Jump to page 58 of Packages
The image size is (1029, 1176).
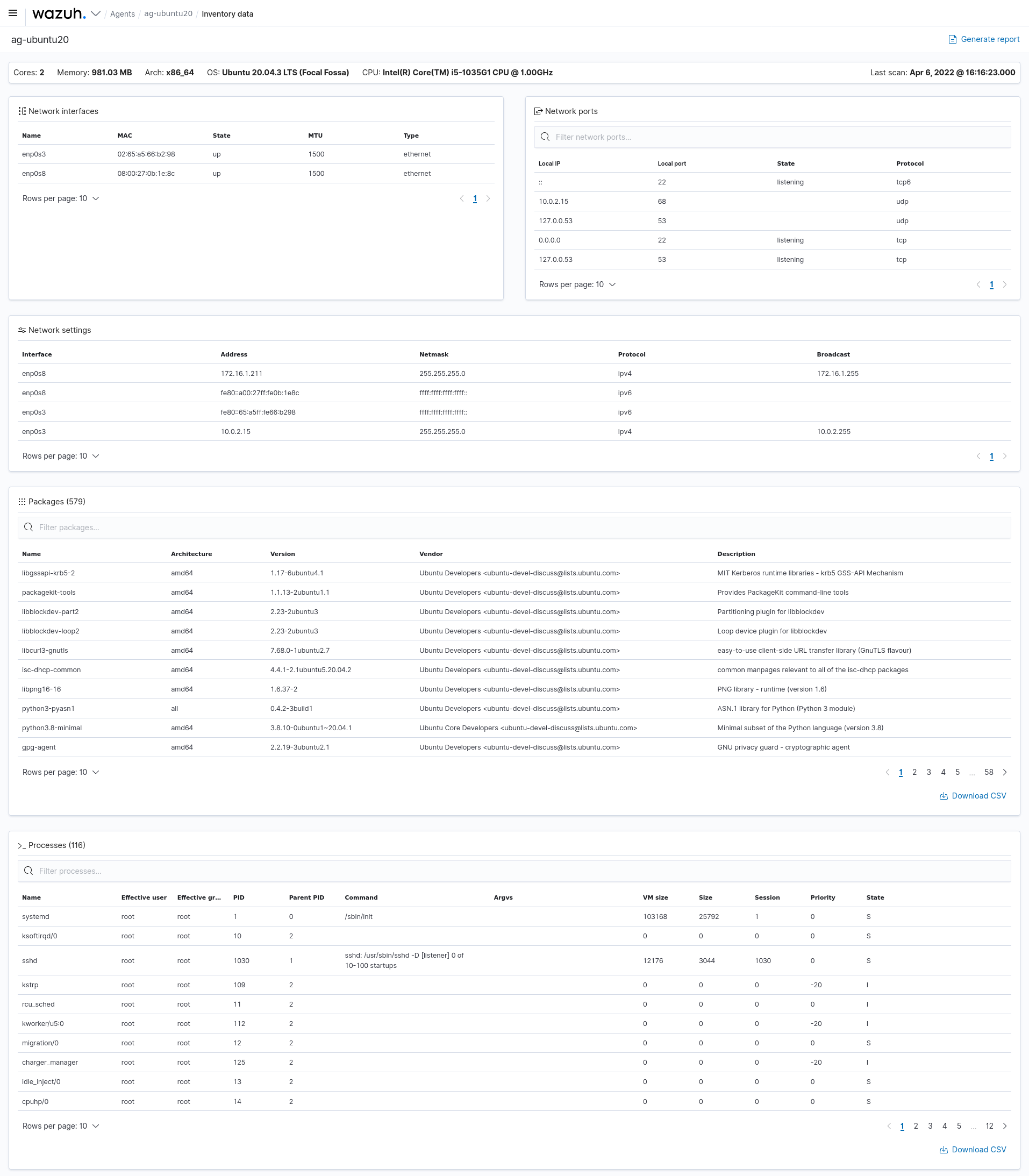tap(988, 772)
